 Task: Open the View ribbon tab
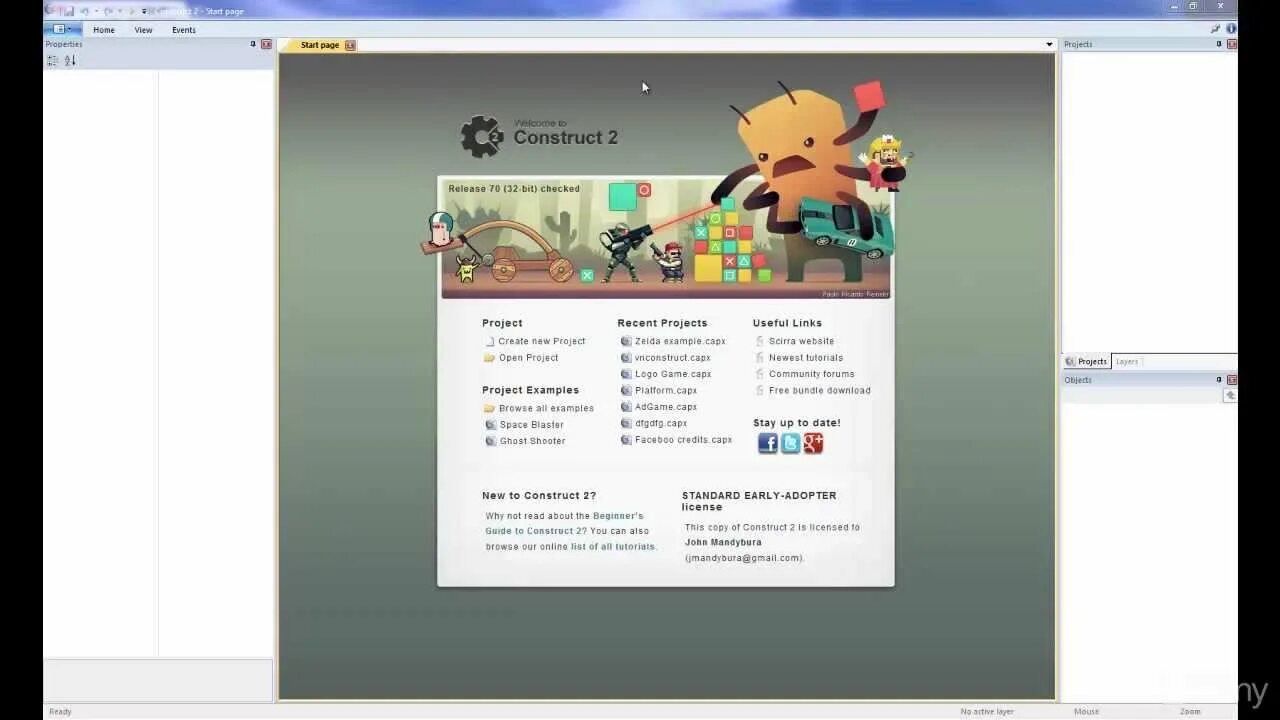[144, 30]
